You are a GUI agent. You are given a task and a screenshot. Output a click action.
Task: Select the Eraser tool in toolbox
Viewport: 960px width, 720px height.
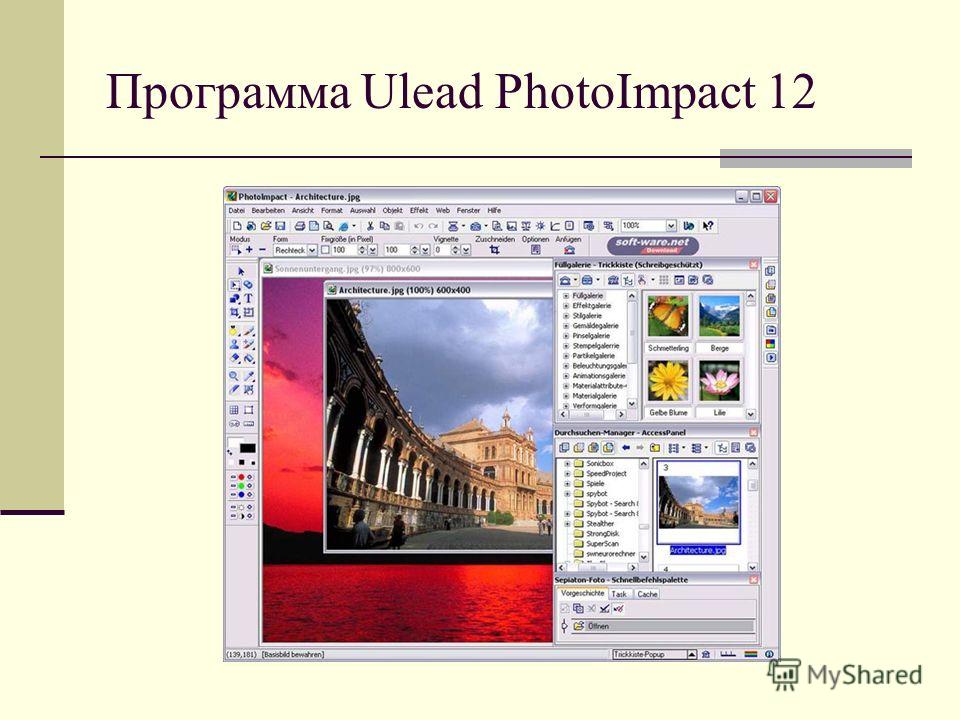[x=234, y=359]
